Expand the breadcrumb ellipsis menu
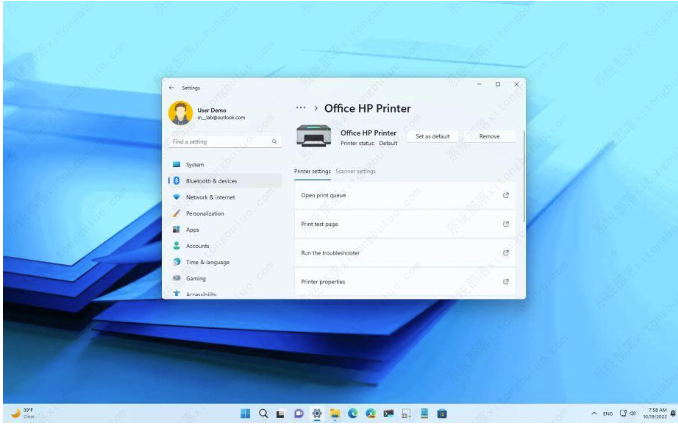 click(301, 108)
